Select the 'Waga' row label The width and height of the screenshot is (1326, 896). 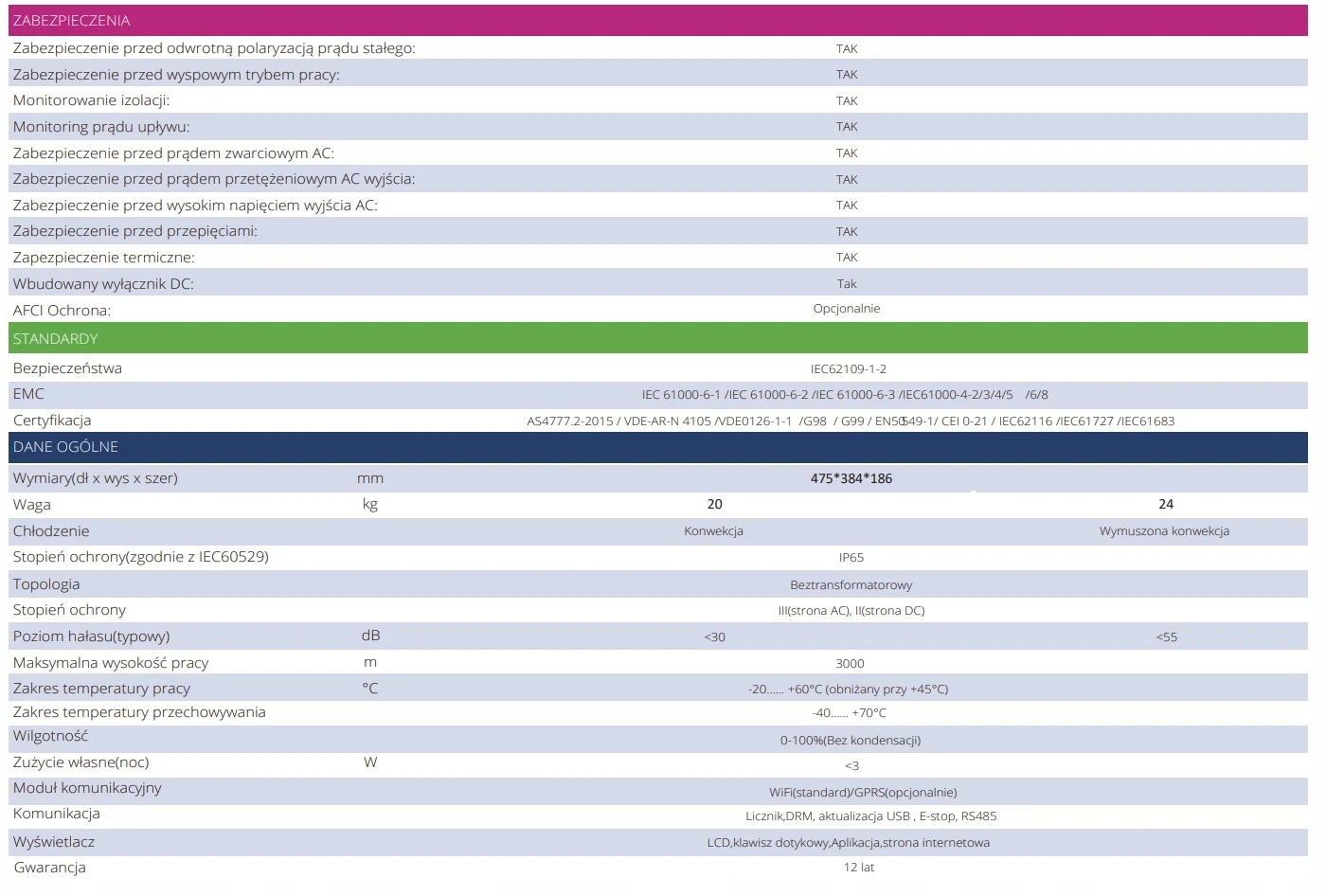[x=32, y=505]
